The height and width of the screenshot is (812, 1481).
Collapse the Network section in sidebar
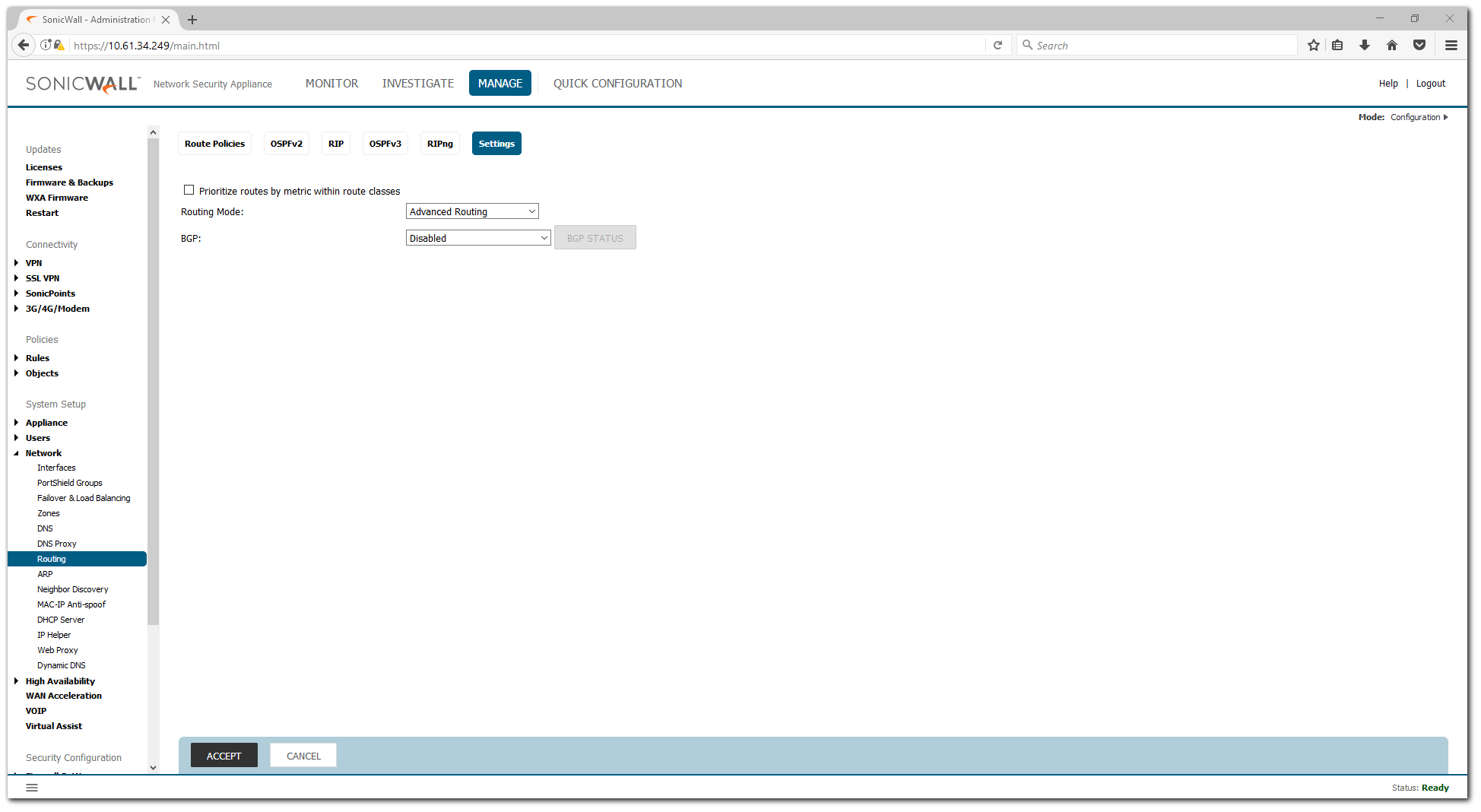click(x=16, y=453)
